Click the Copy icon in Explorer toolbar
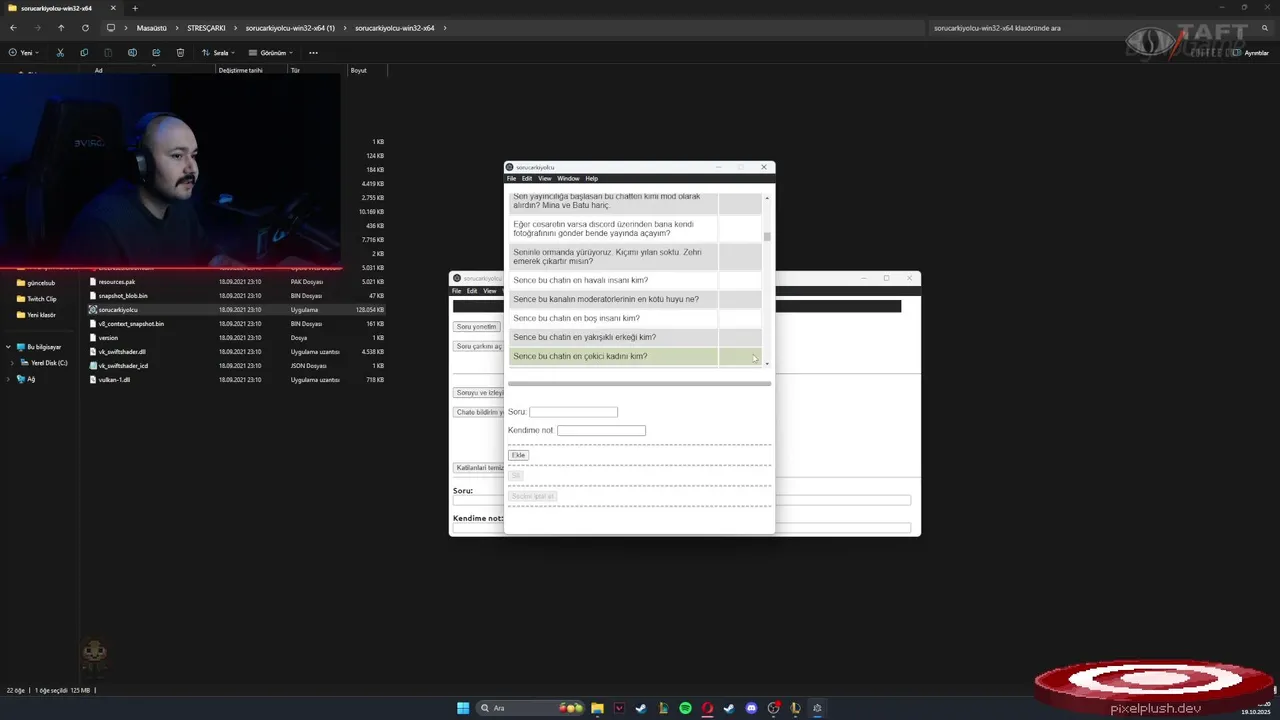Viewport: 1280px width, 720px height. tap(84, 53)
